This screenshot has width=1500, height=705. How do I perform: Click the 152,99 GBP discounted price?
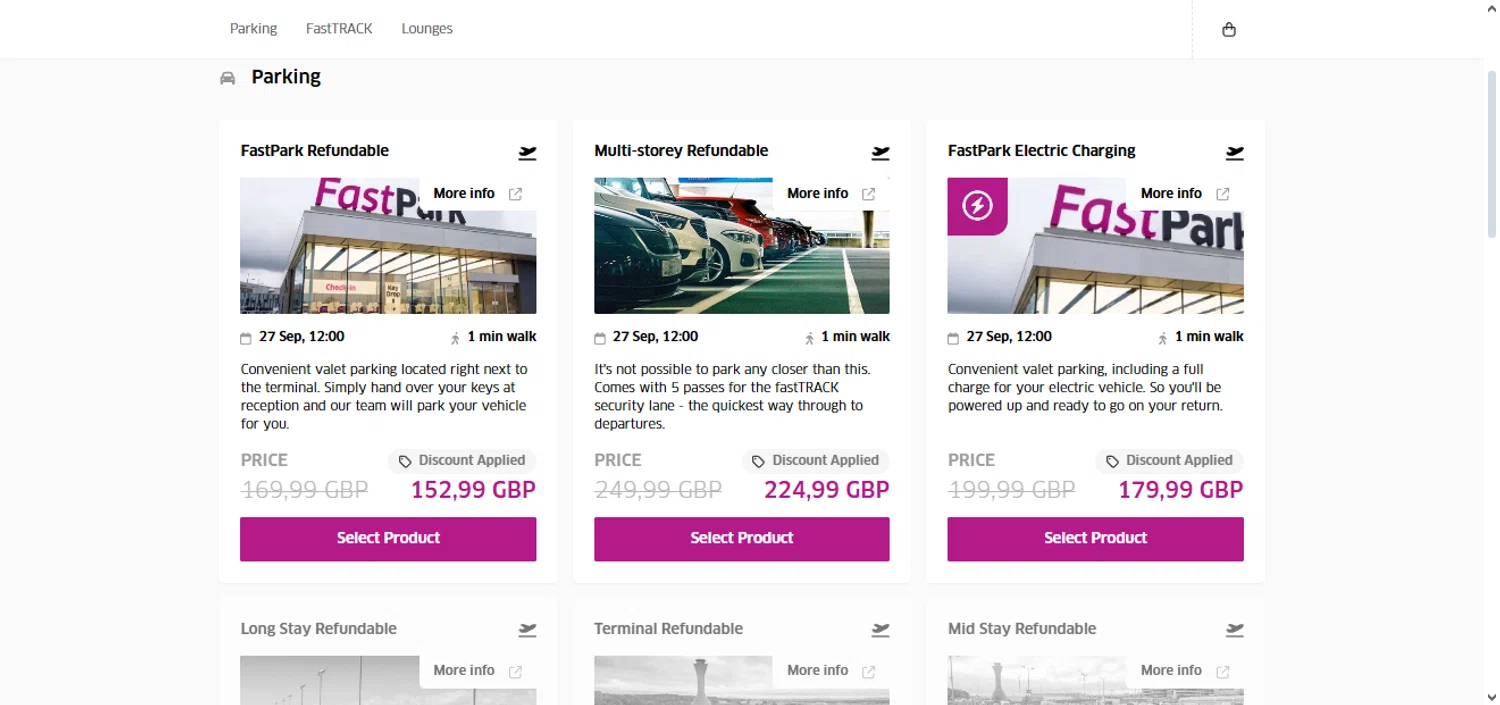coord(473,490)
